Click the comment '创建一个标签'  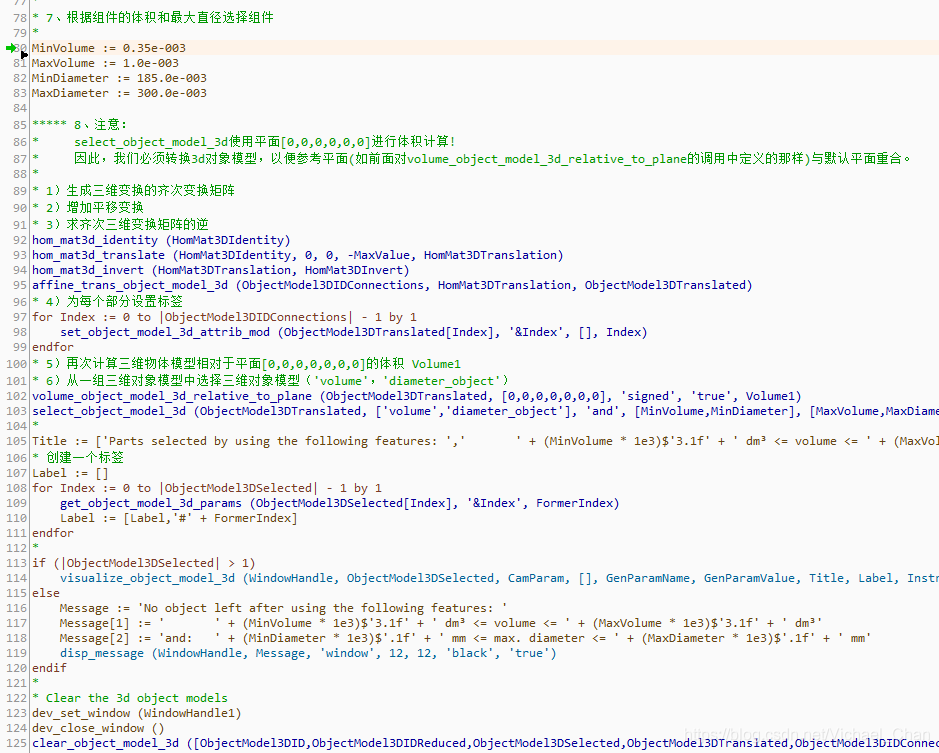click(x=78, y=457)
